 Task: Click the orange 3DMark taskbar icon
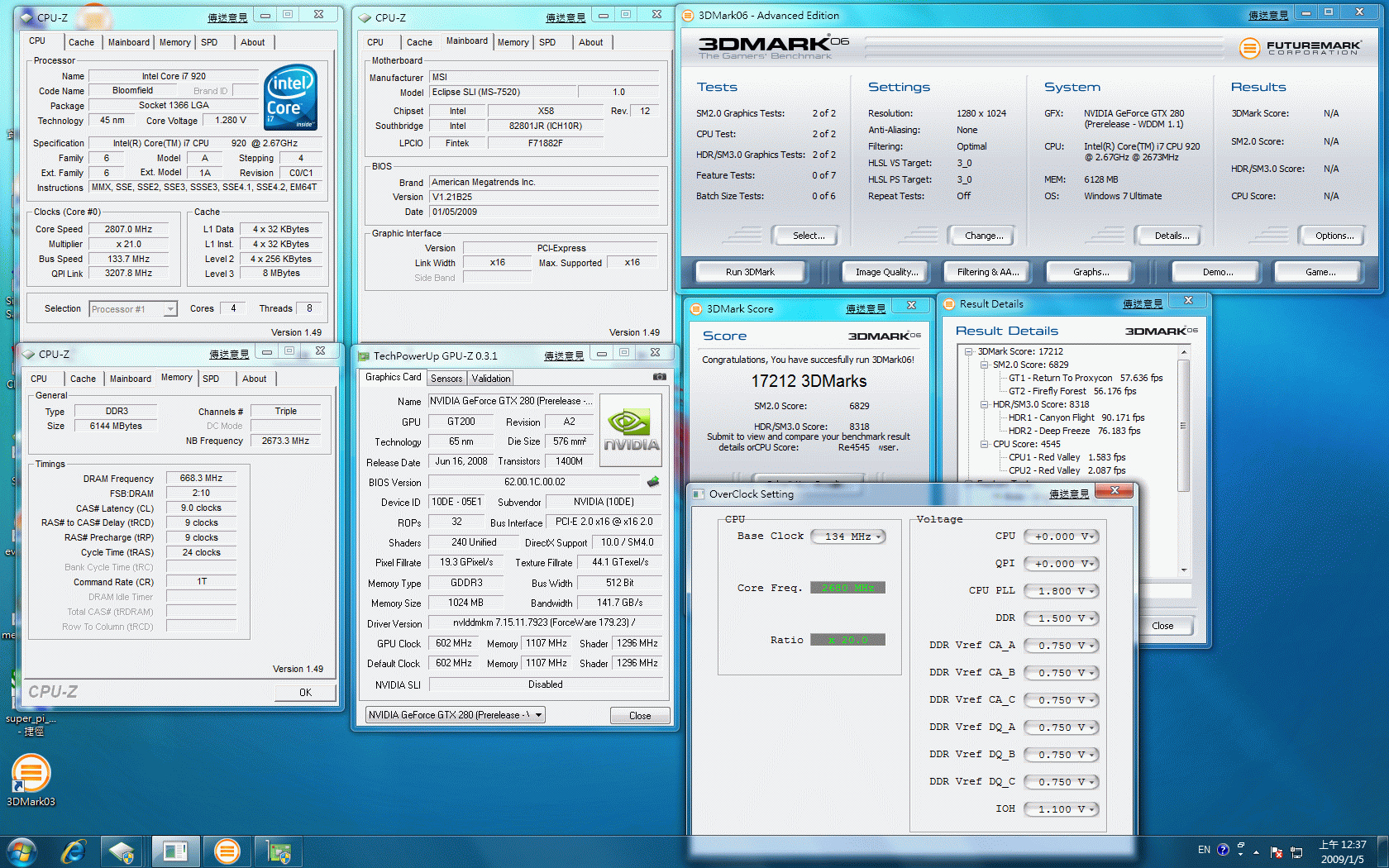pos(227,851)
